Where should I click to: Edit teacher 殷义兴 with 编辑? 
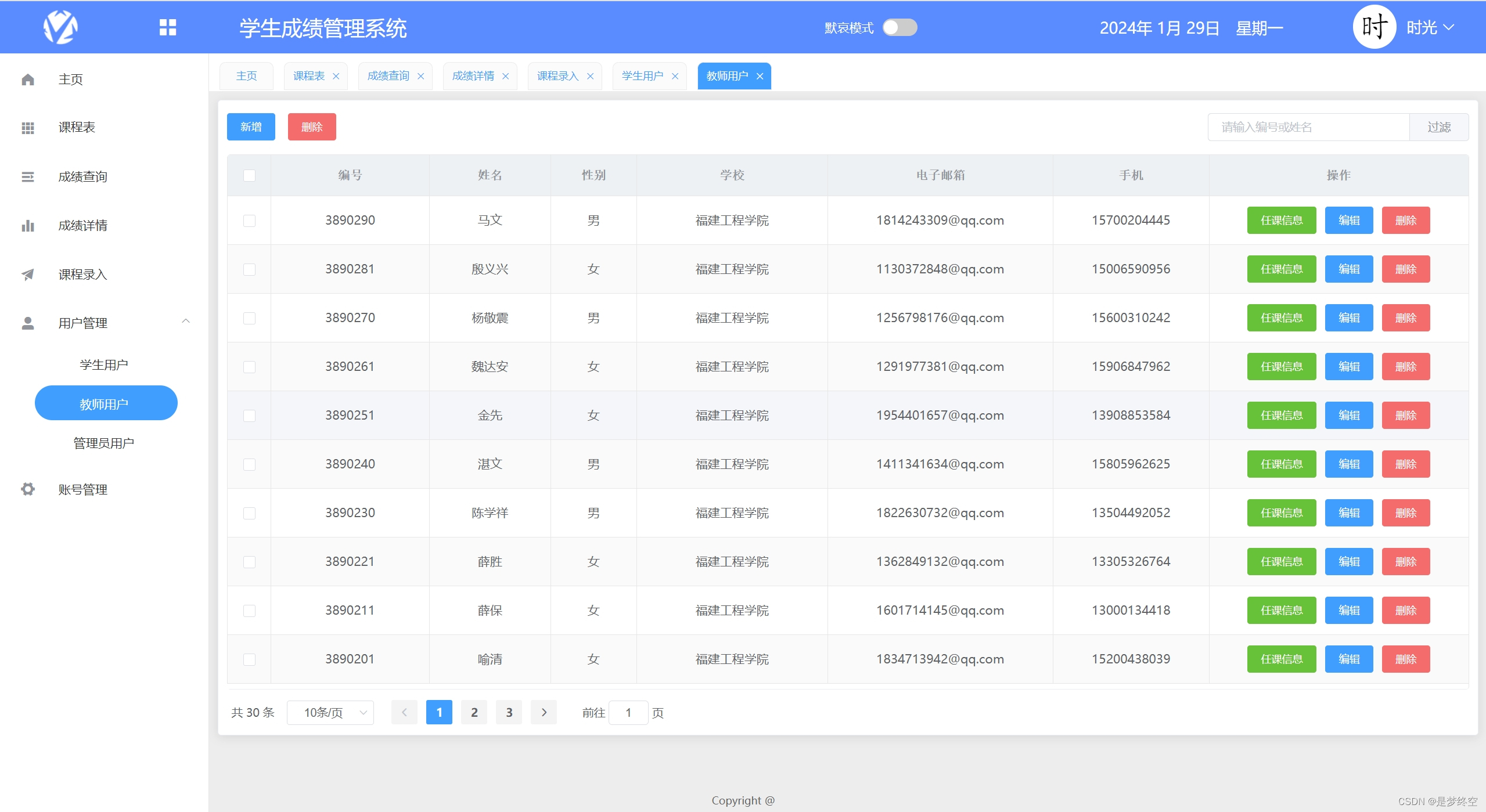click(1349, 269)
